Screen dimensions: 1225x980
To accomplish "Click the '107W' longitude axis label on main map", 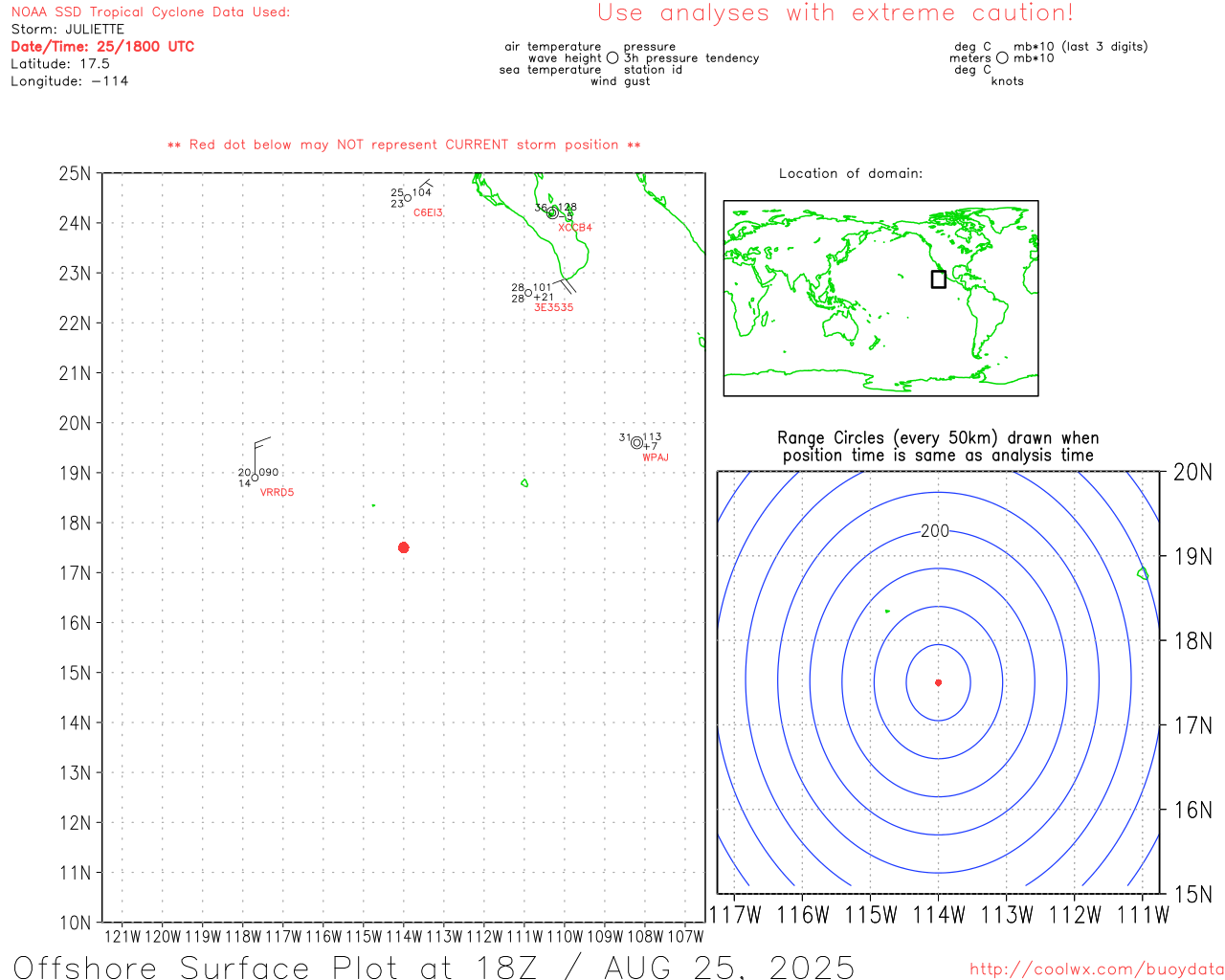I will pyautogui.click(x=685, y=937).
